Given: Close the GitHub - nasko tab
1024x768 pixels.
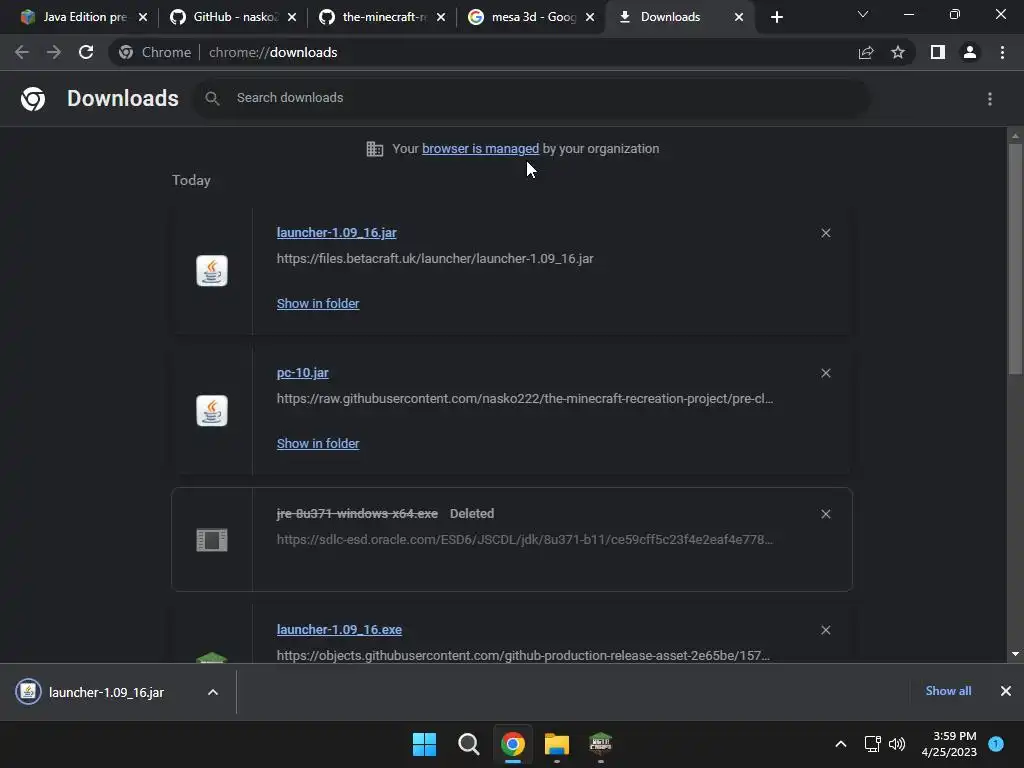Looking at the screenshot, I should coord(292,17).
